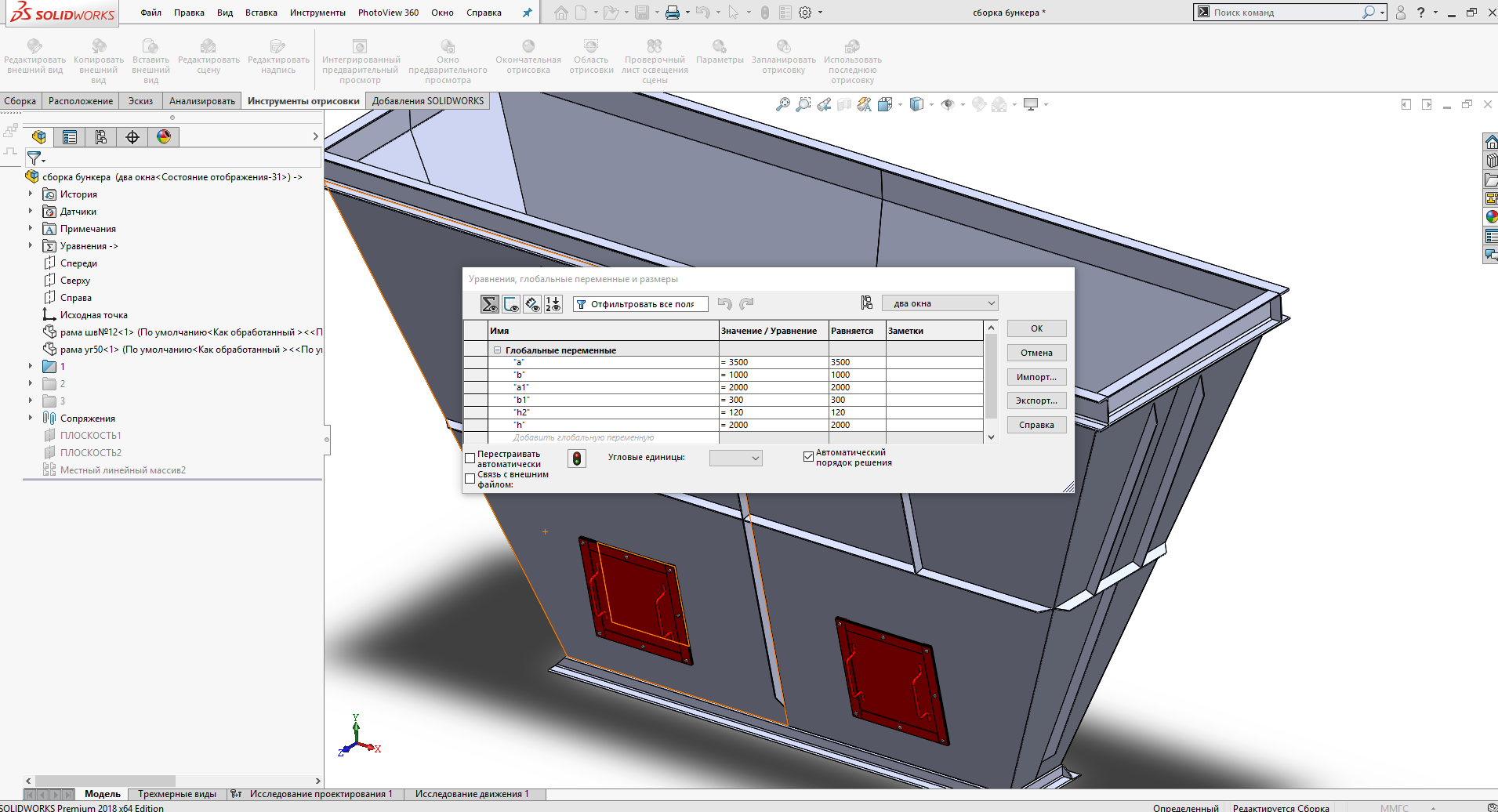Select the Equation View sigma icon

point(489,304)
